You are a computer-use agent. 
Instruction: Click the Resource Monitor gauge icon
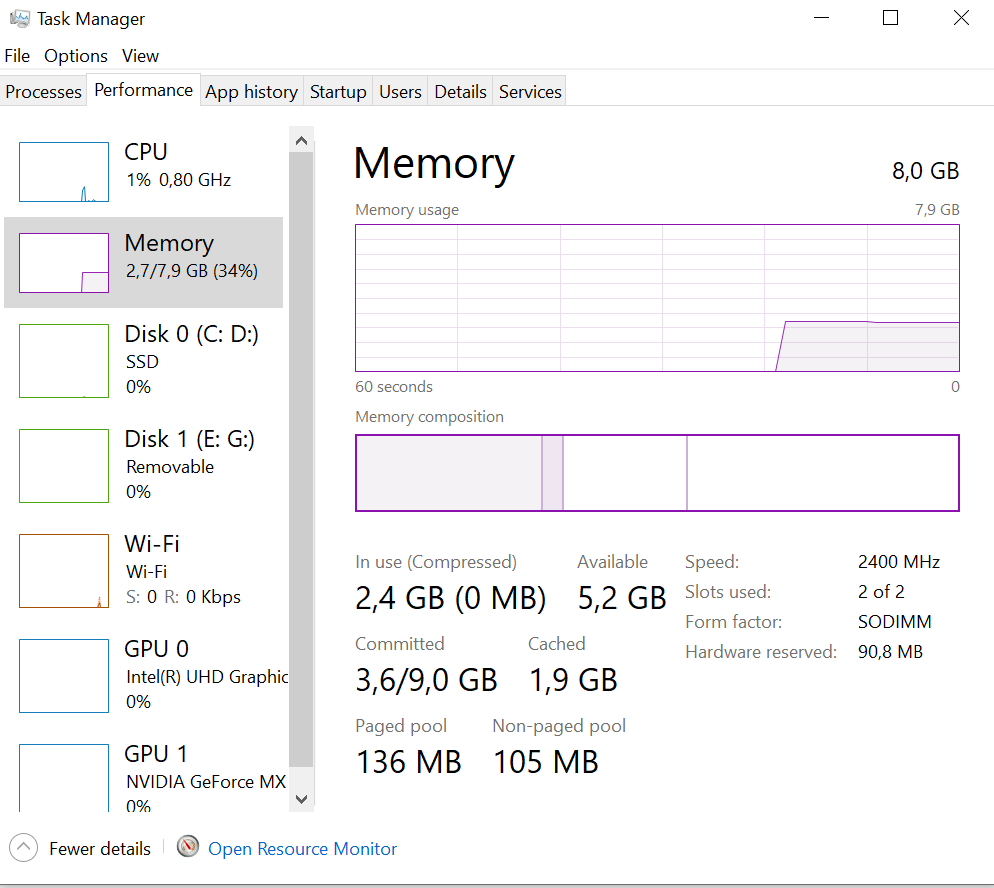tap(188, 847)
